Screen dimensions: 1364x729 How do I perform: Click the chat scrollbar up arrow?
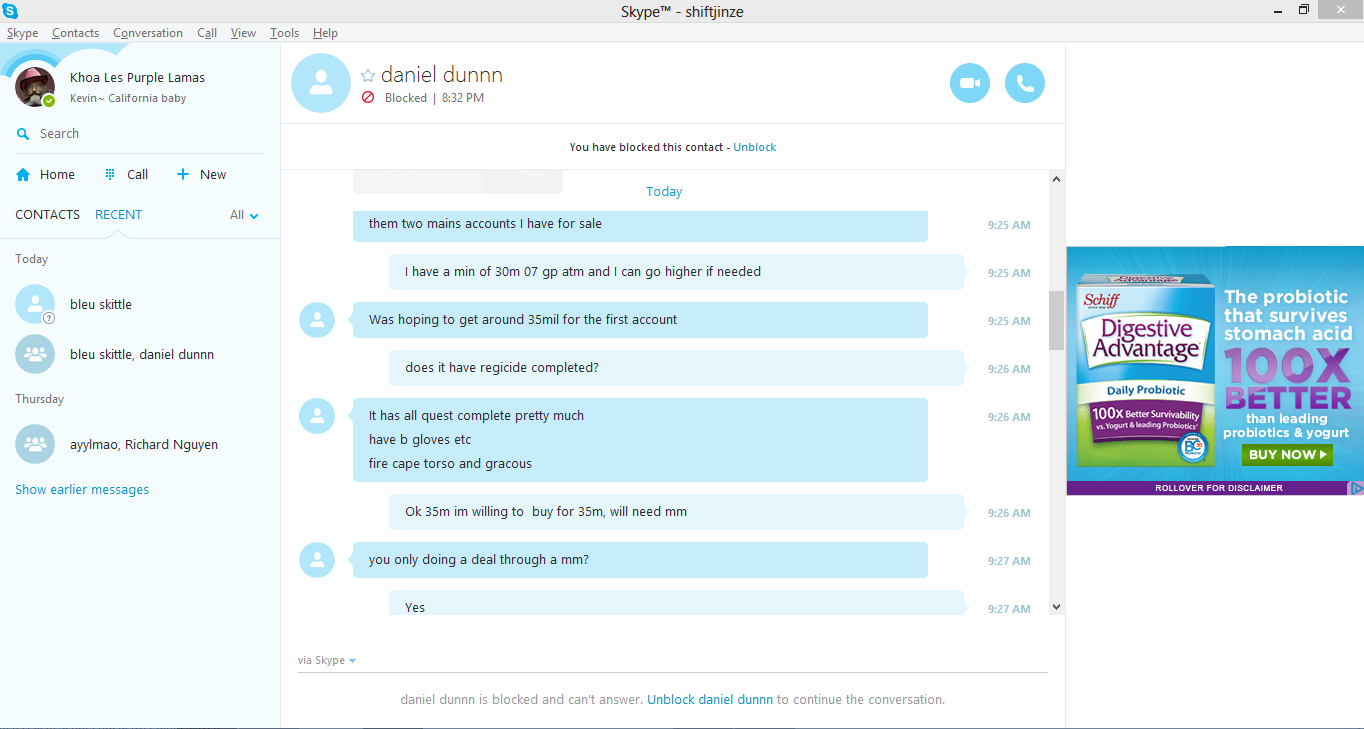click(x=1056, y=179)
